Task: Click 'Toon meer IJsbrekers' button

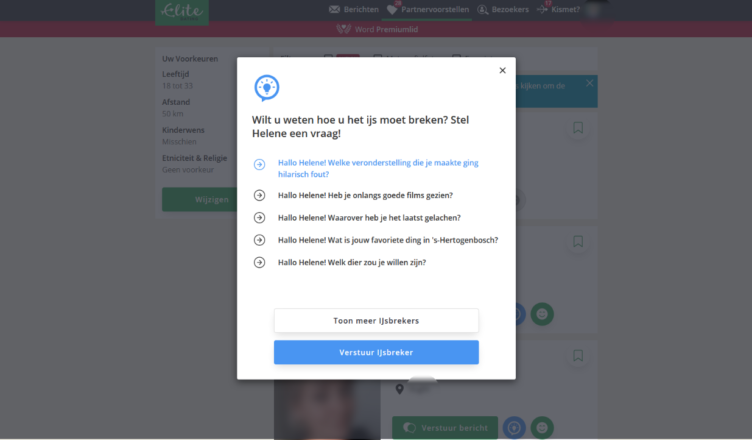Action: point(376,321)
